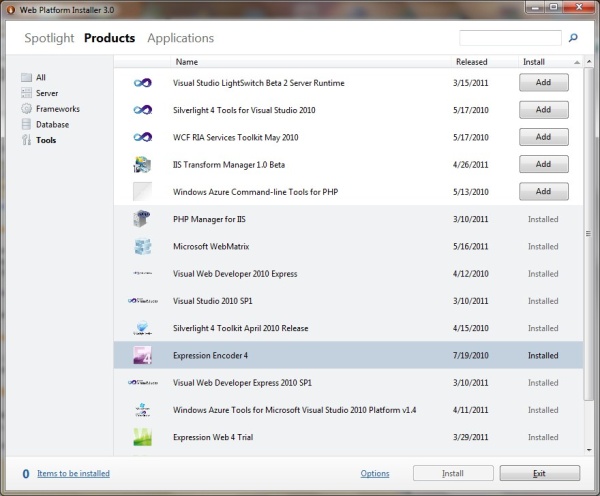Click the 4/26/2011 release date cell

(471, 165)
